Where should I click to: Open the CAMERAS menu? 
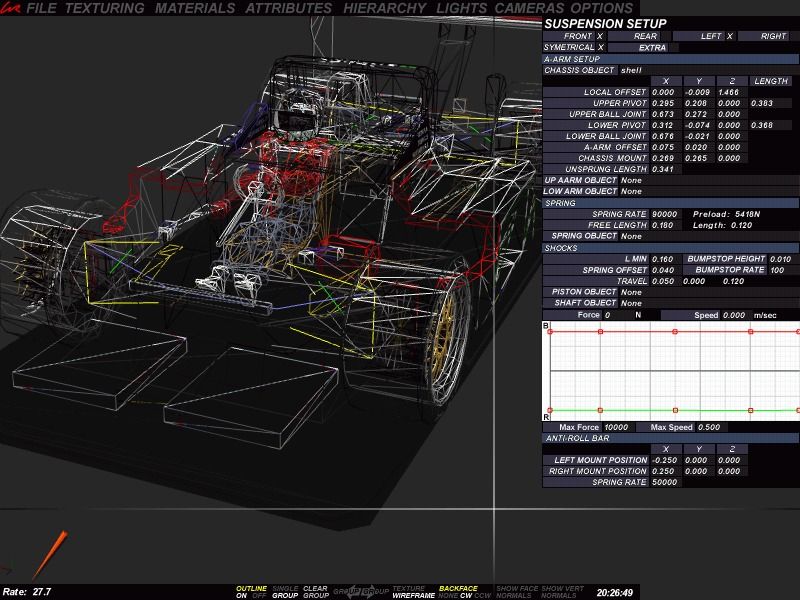532,8
